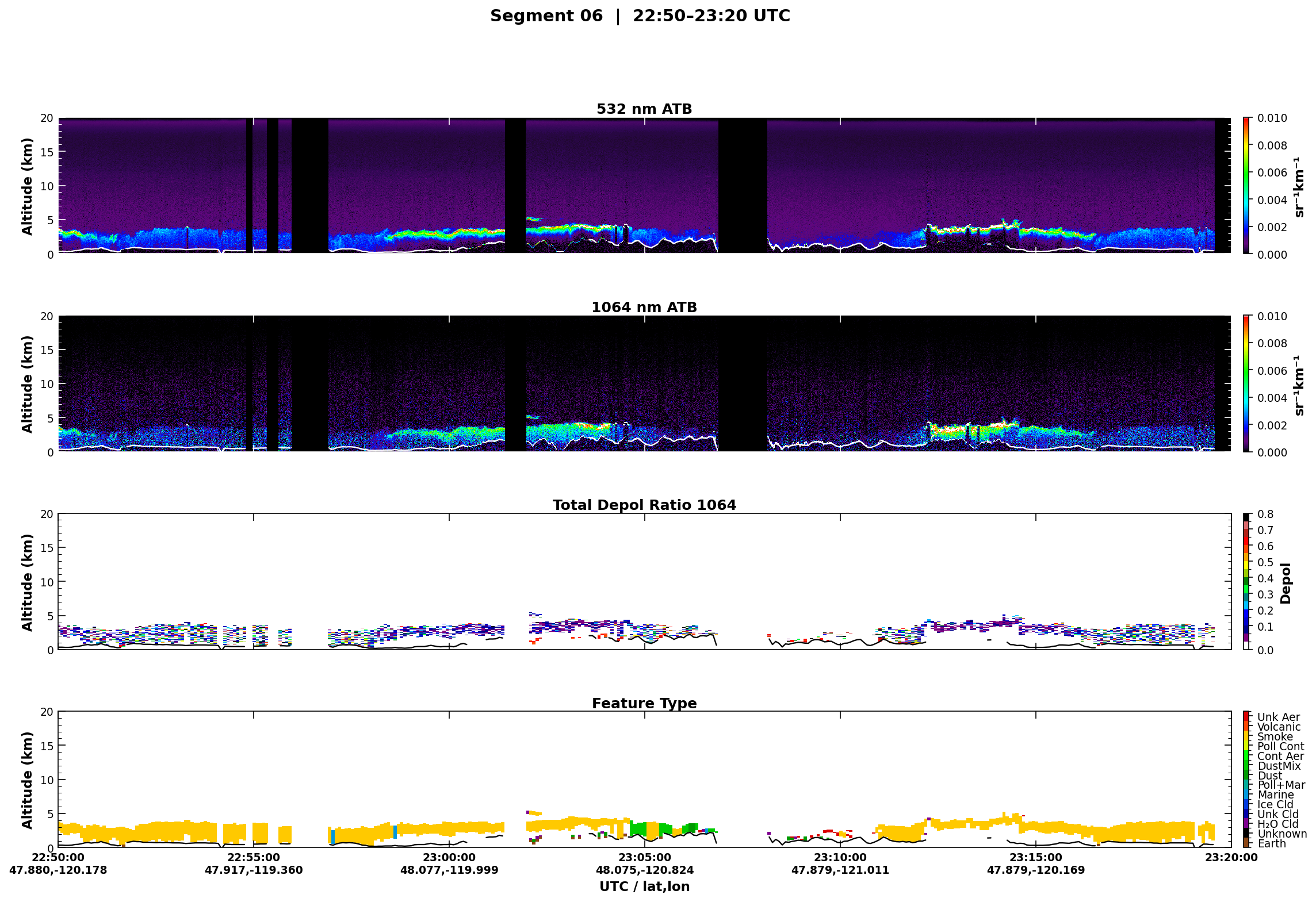
Task: Click the 1064 nm ATB panel title
Action: click(x=644, y=307)
